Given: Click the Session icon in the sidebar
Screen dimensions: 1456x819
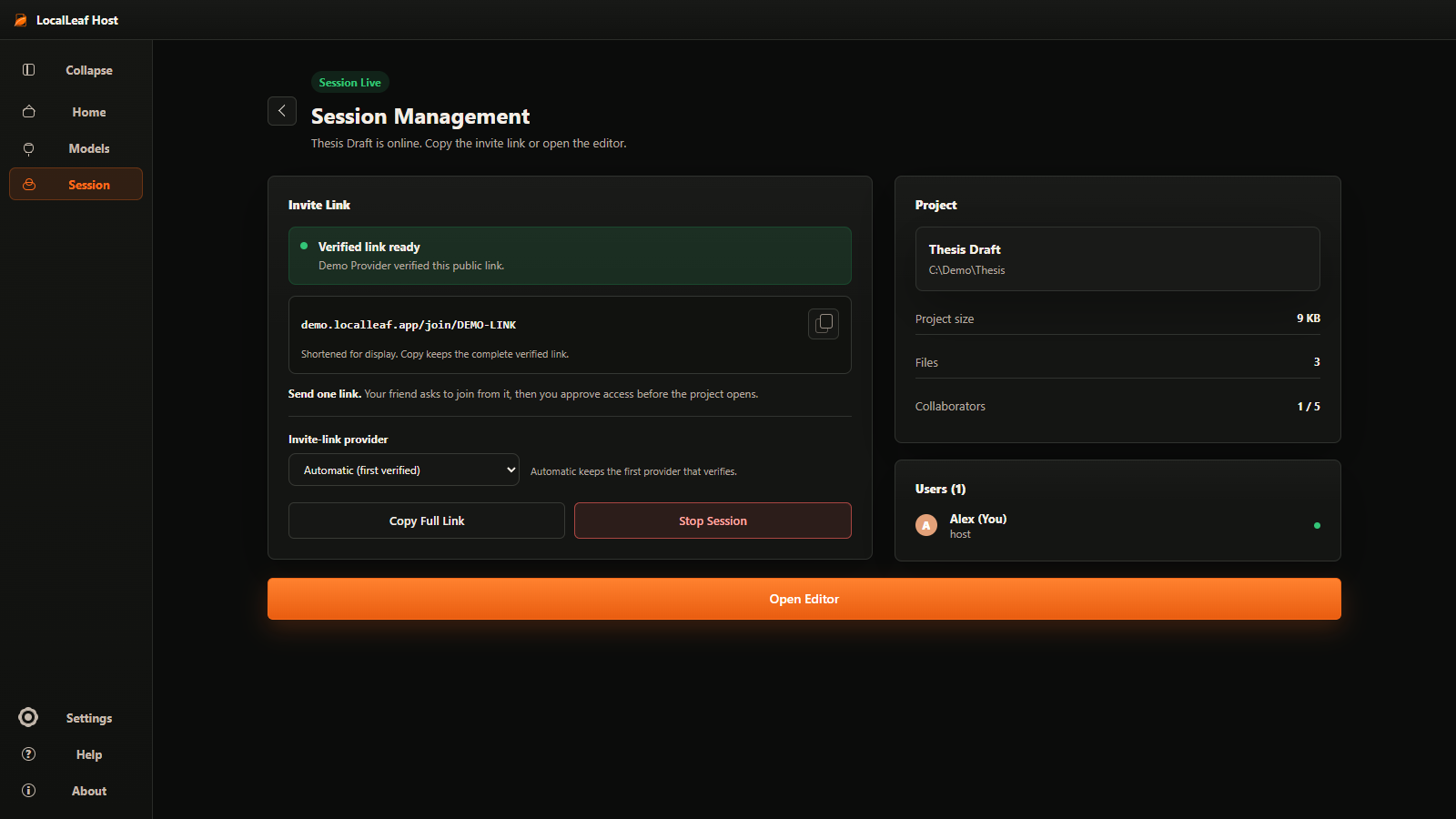Looking at the screenshot, I should coord(29,185).
